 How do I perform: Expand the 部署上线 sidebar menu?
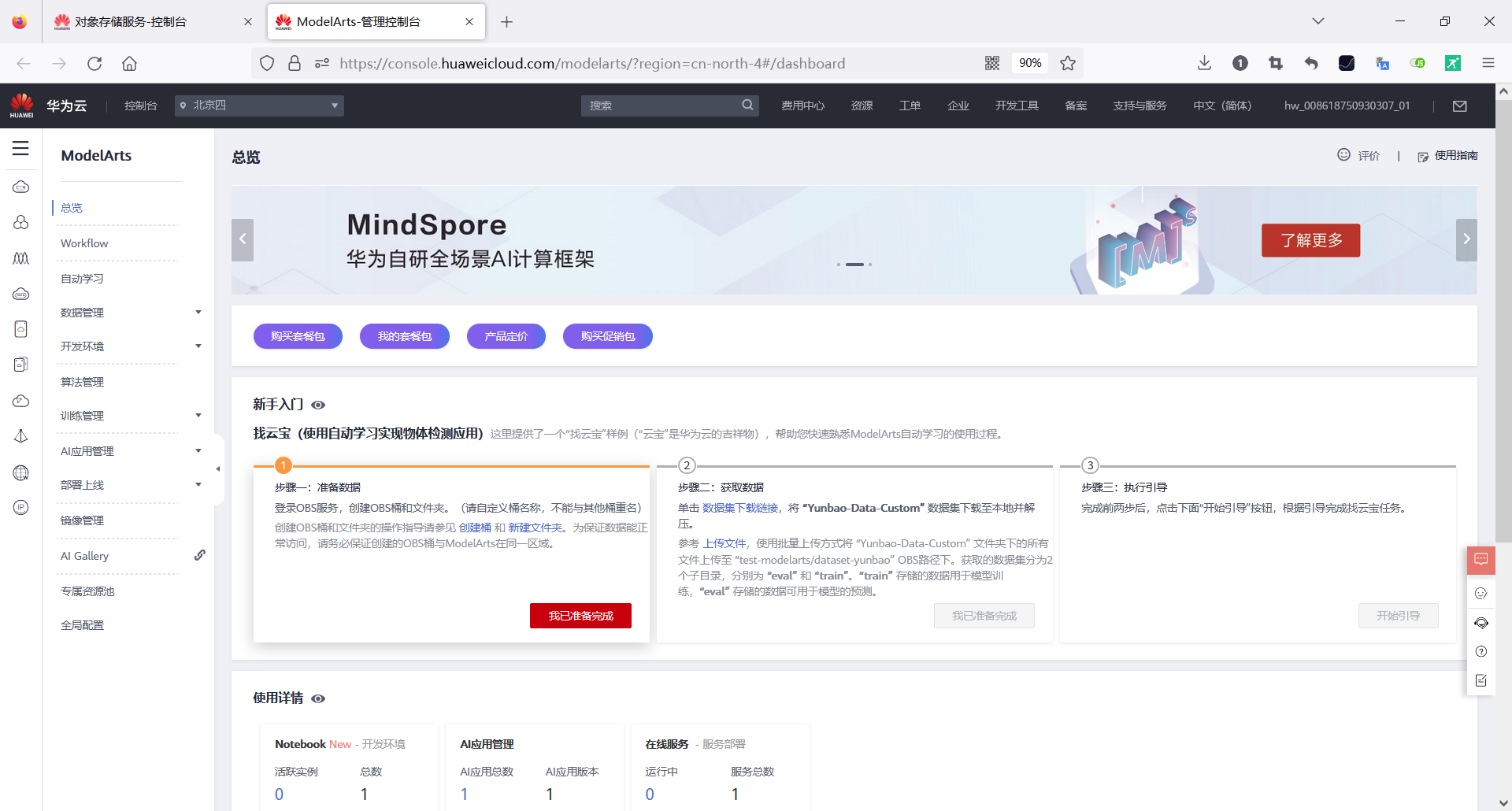198,485
